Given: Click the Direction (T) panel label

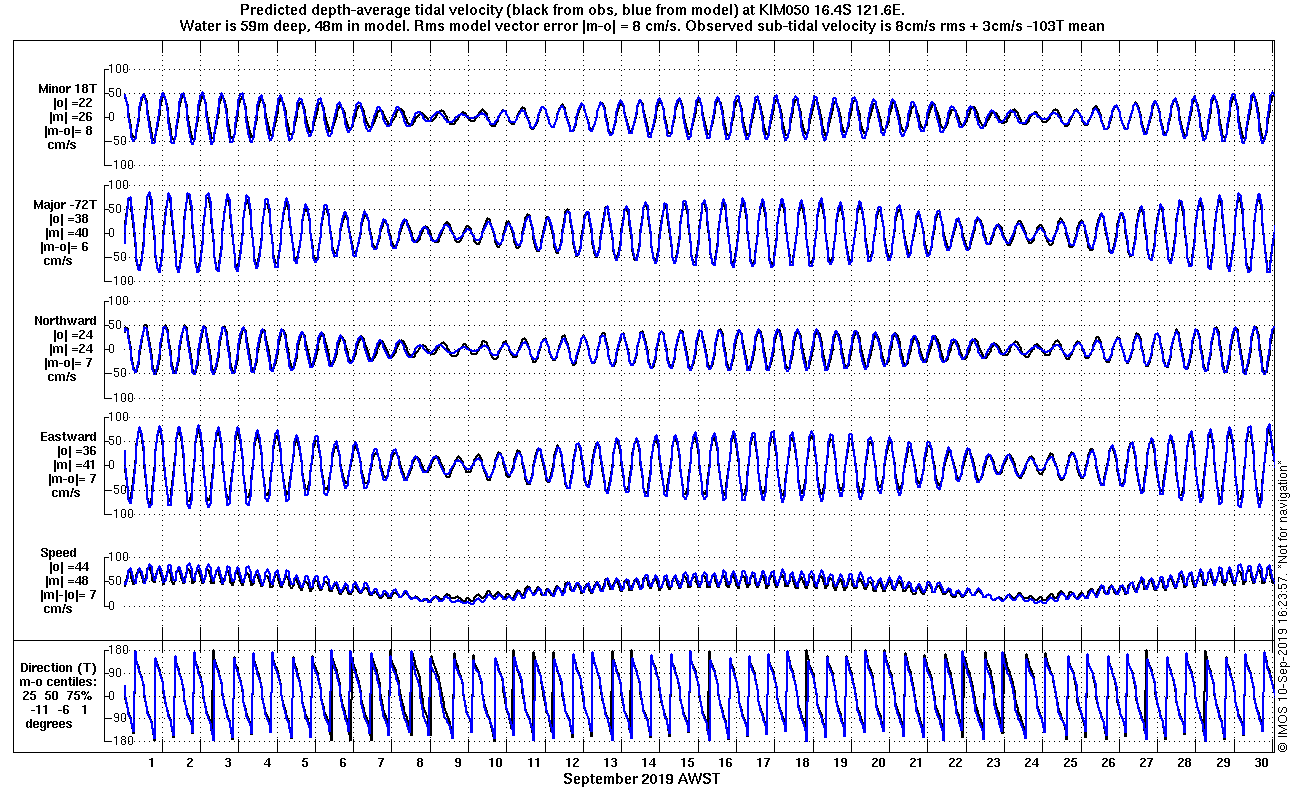Looking at the screenshot, I should [x=60, y=668].
